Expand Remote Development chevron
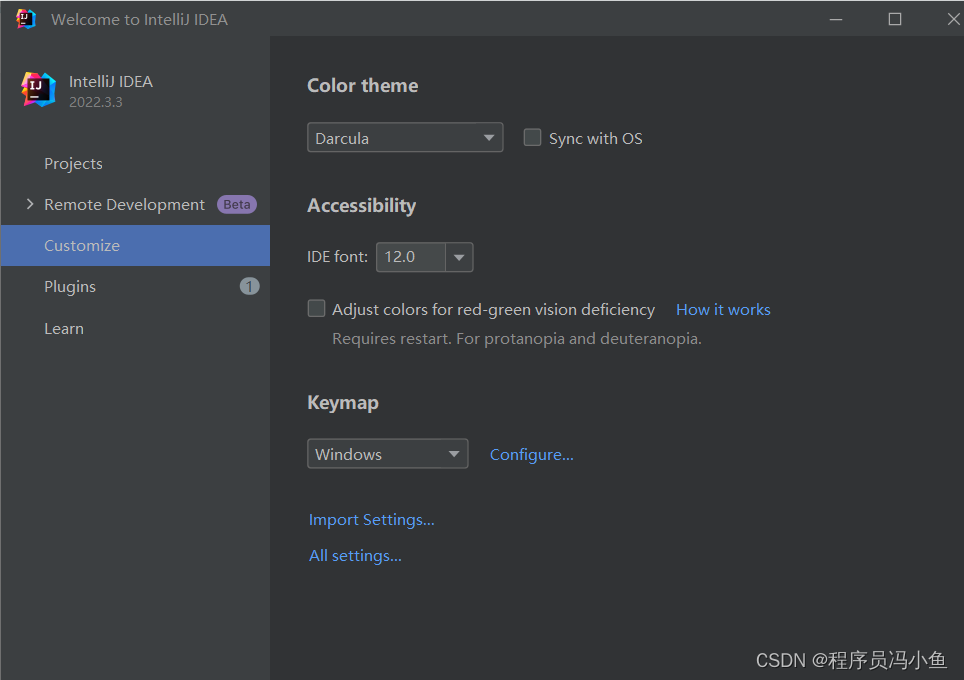This screenshot has width=964, height=680. [30, 204]
